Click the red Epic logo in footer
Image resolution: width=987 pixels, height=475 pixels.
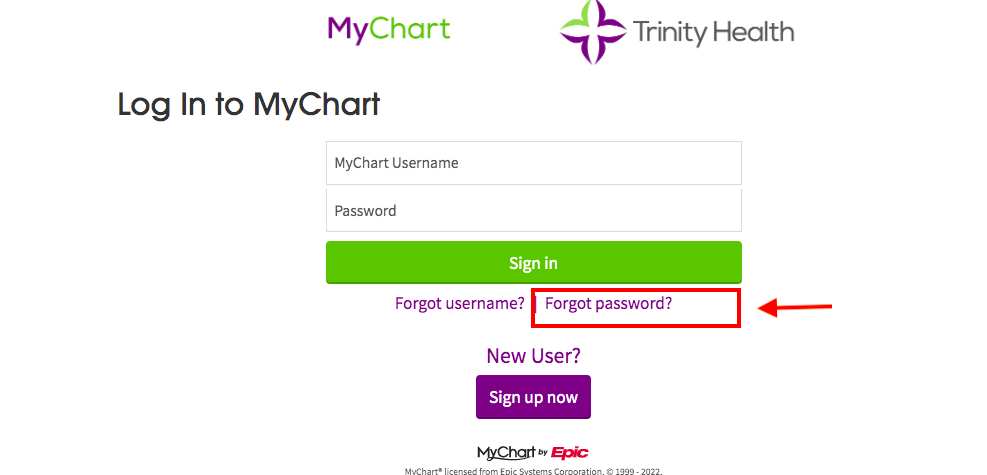pos(570,452)
